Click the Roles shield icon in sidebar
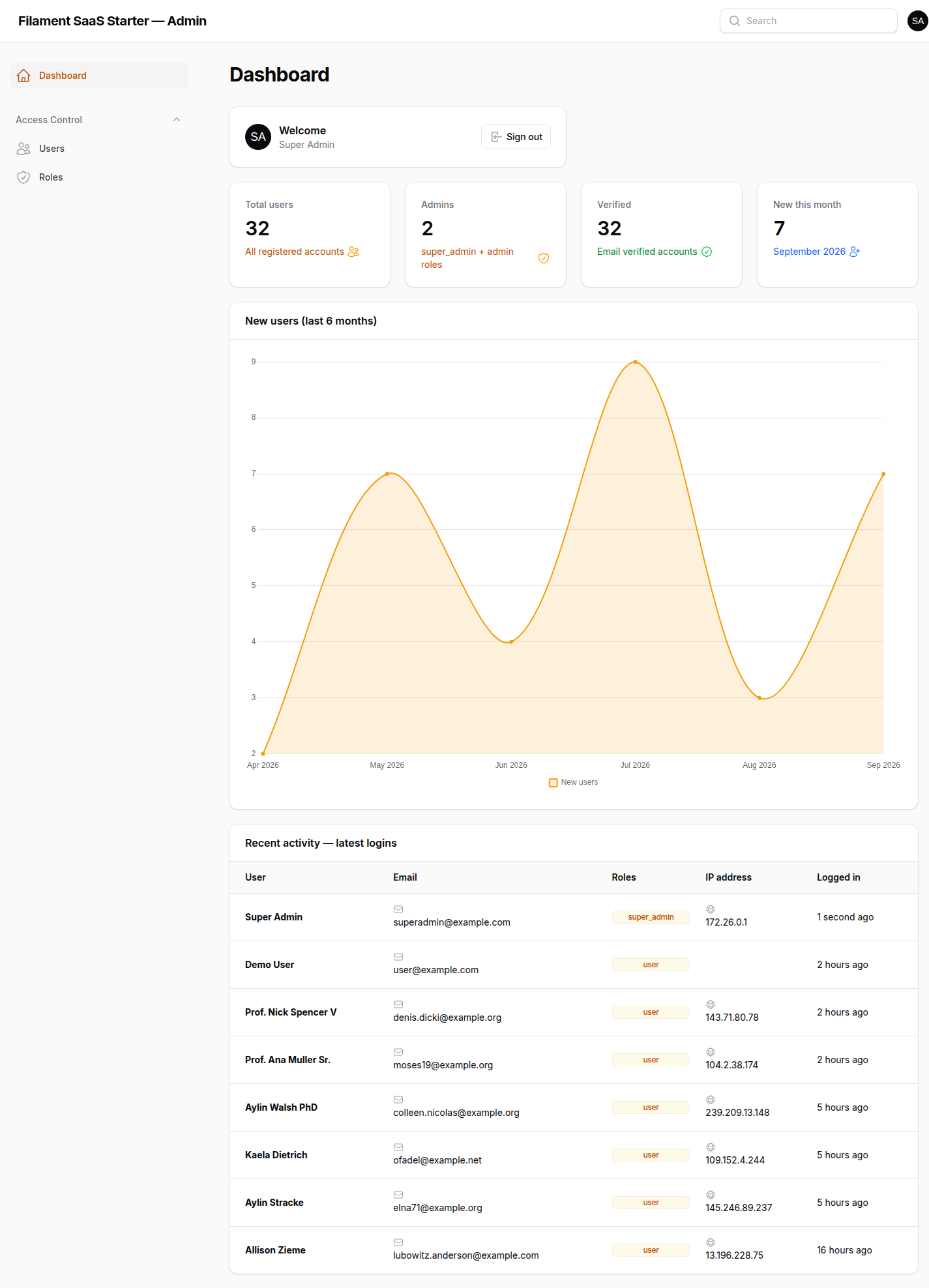The height and width of the screenshot is (1288, 929). tap(23, 177)
